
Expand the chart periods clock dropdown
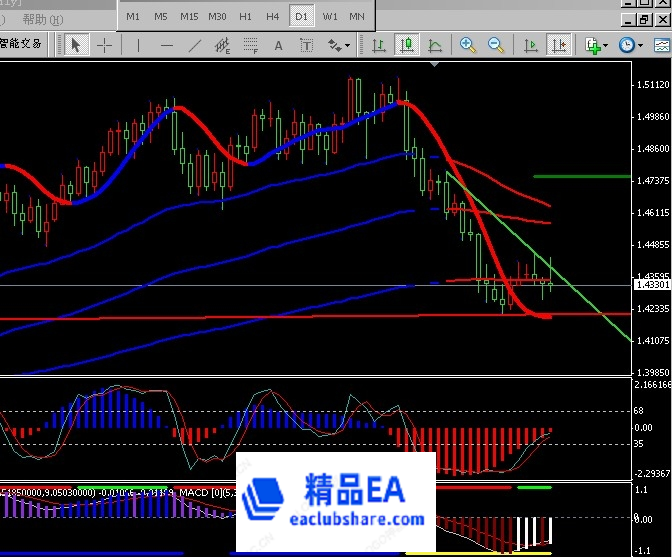point(630,45)
